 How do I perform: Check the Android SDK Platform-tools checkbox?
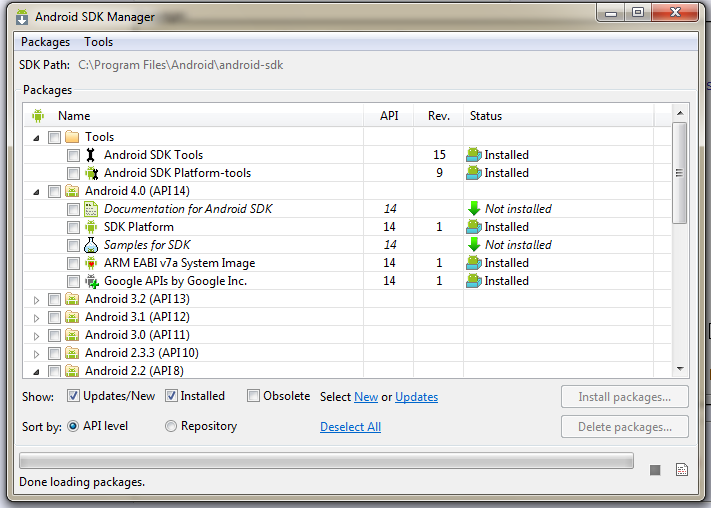click(73, 173)
